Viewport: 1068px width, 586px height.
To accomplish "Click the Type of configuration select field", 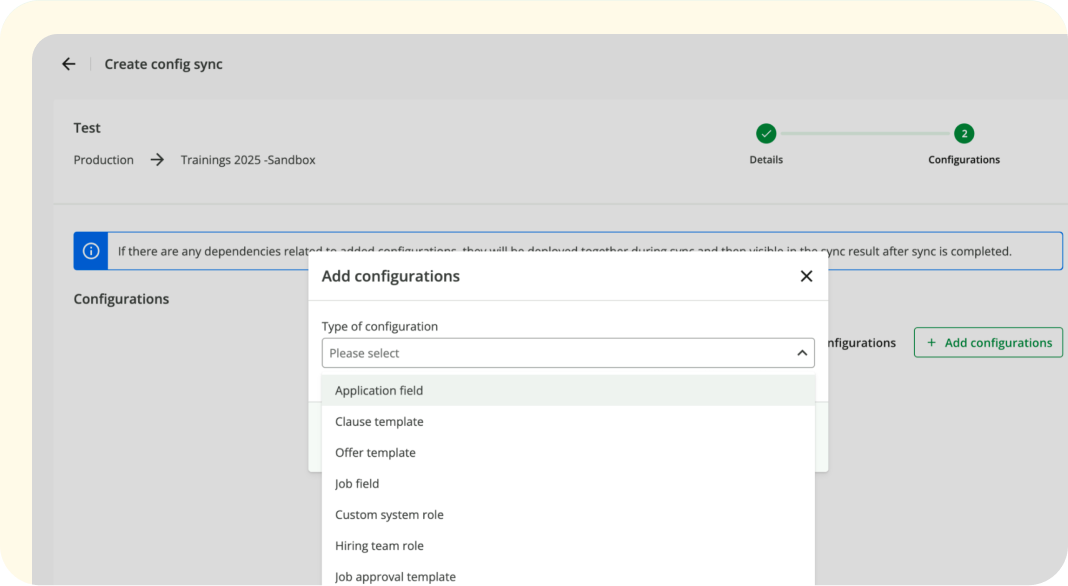I will coord(560,353).
